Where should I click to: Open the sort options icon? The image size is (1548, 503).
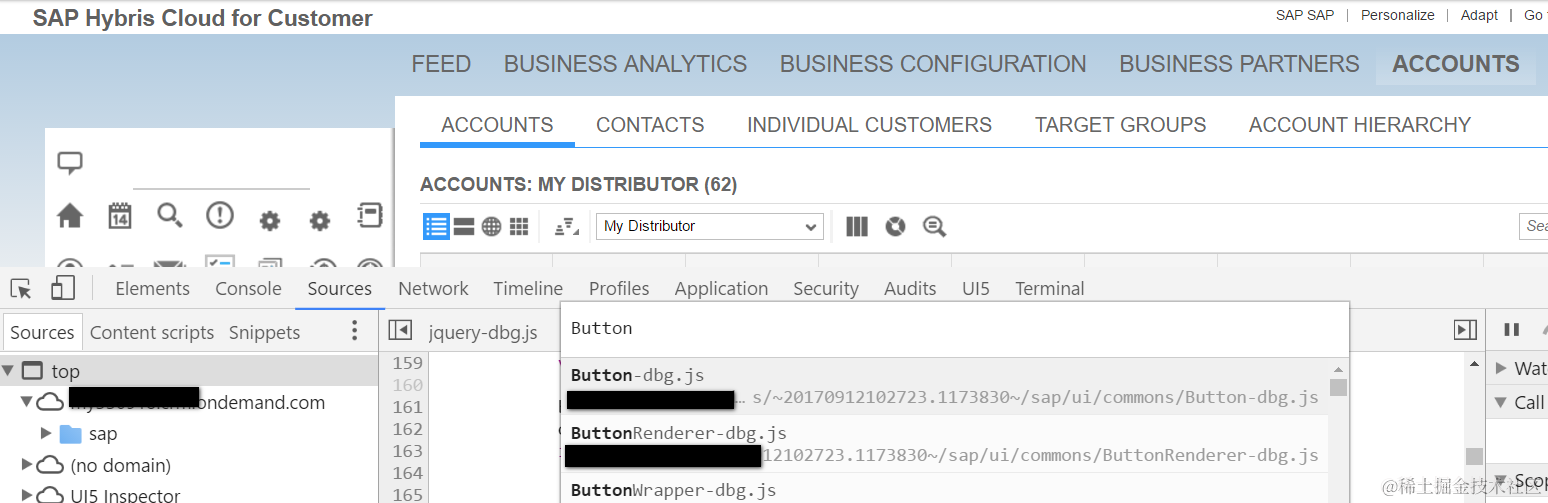click(x=567, y=227)
